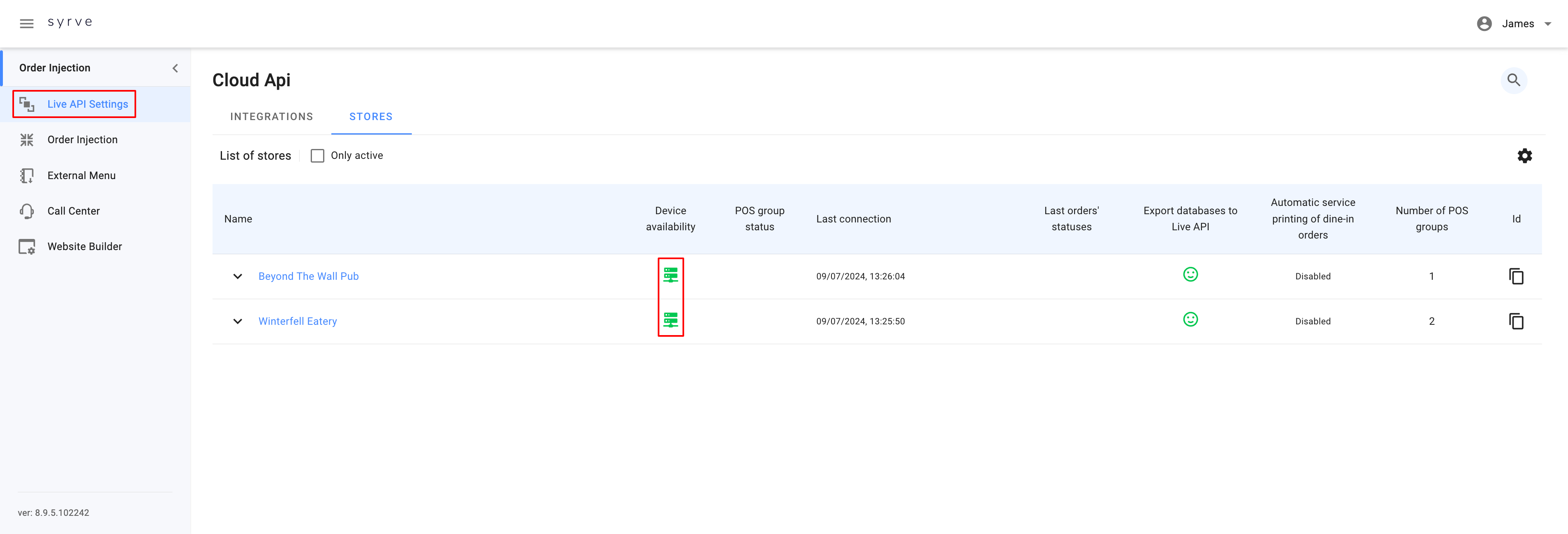The width and height of the screenshot is (1568, 534).
Task: Click Beyond The Wall Pub device availability icon
Action: point(670,275)
